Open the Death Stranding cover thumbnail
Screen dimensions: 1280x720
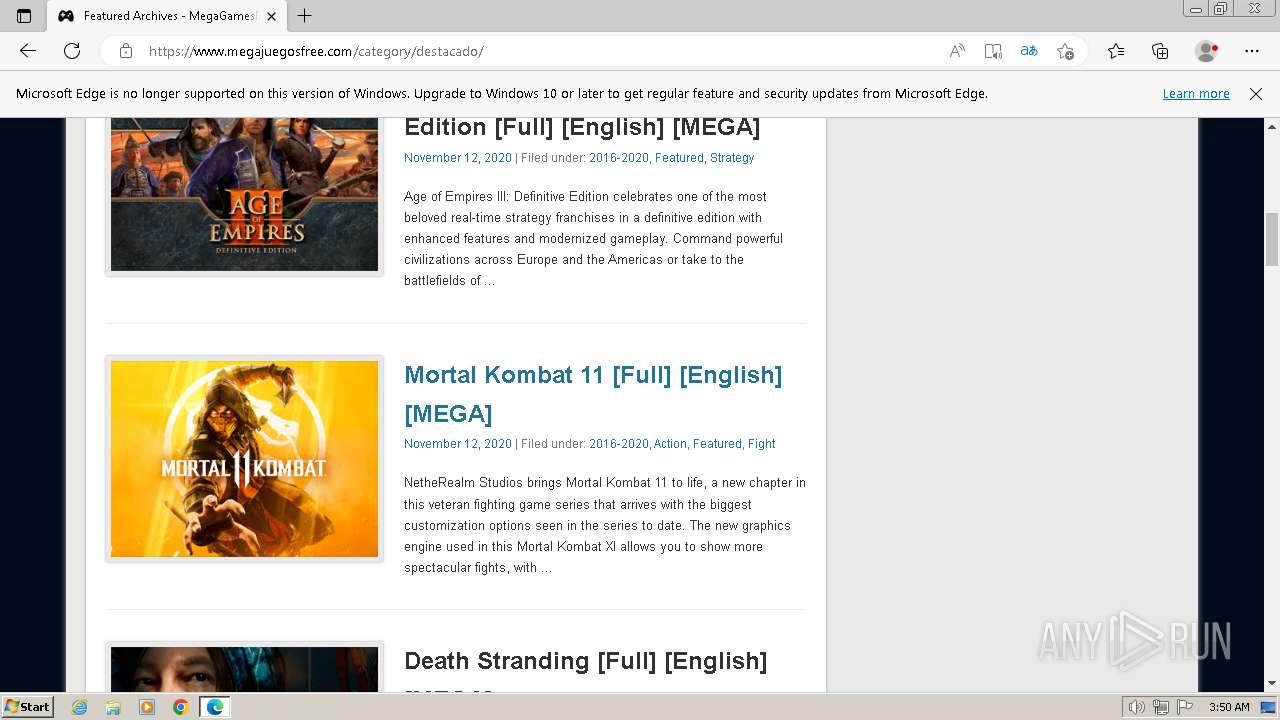244,667
